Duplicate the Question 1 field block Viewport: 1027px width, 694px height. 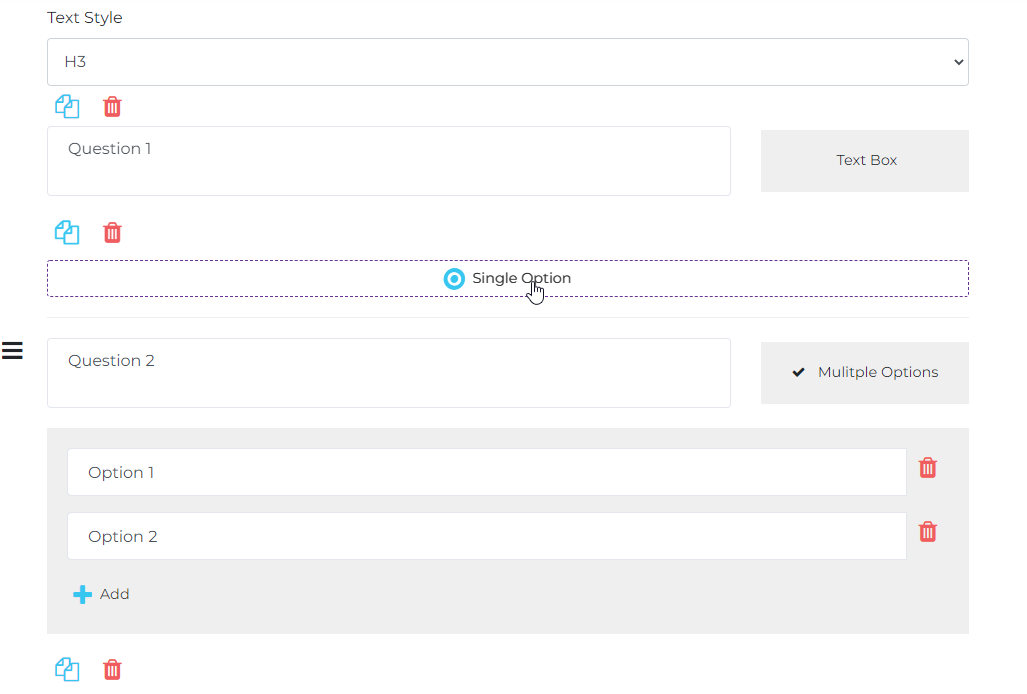click(x=67, y=106)
